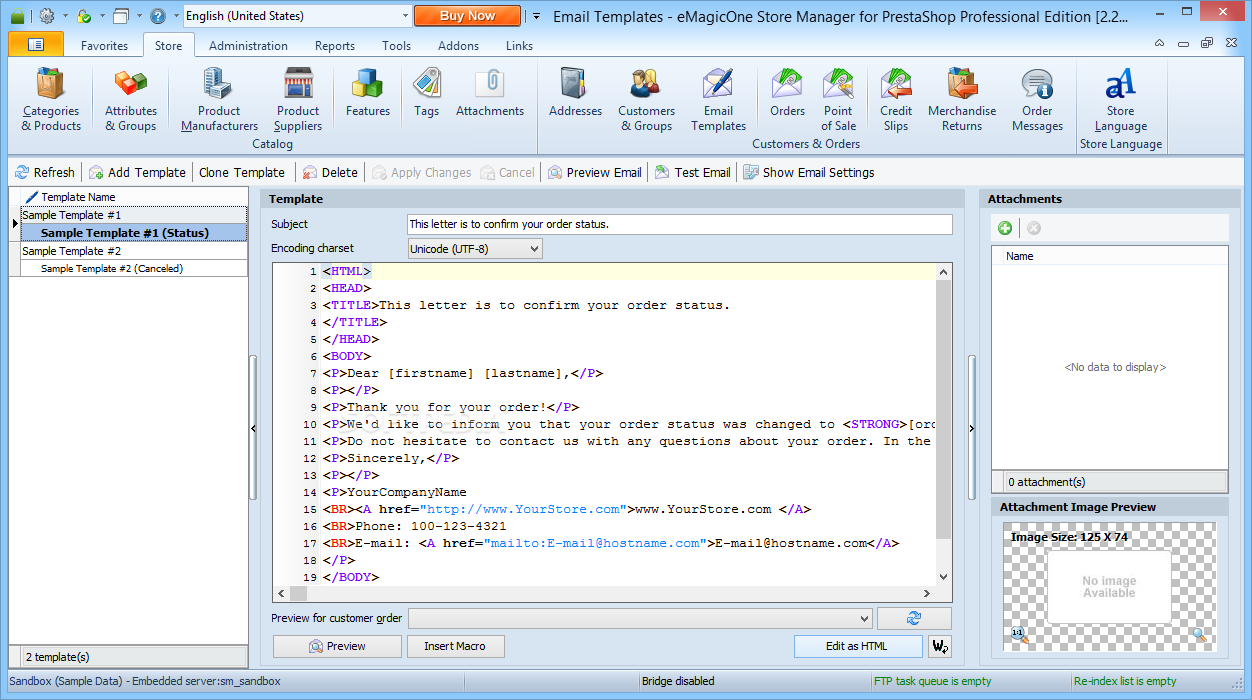The width and height of the screenshot is (1252, 700).
Task: Click the Word editor icon button
Action: pyautogui.click(x=940, y=646)
